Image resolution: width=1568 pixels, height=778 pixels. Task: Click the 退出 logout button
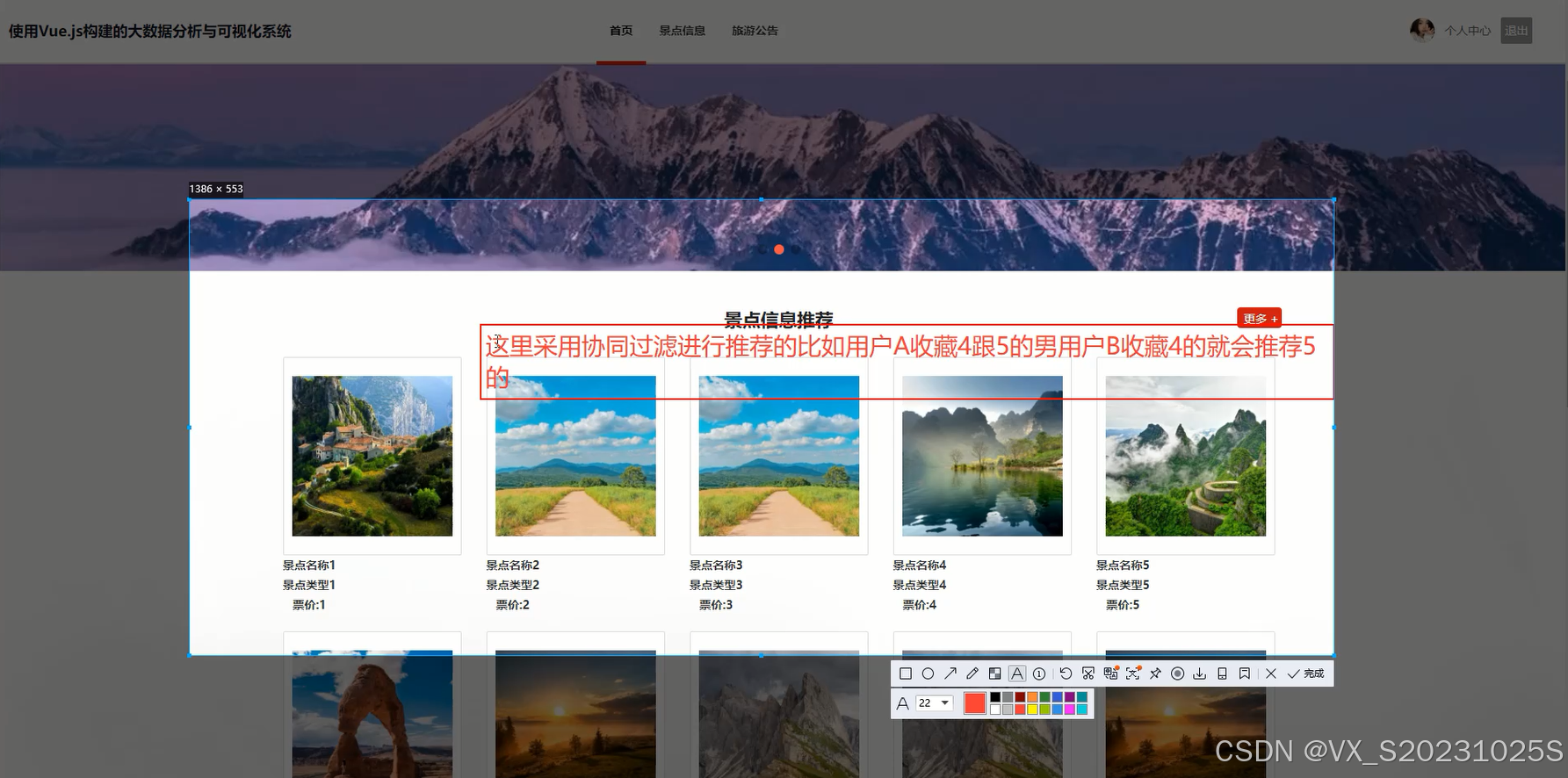[x=1516, y=31]
